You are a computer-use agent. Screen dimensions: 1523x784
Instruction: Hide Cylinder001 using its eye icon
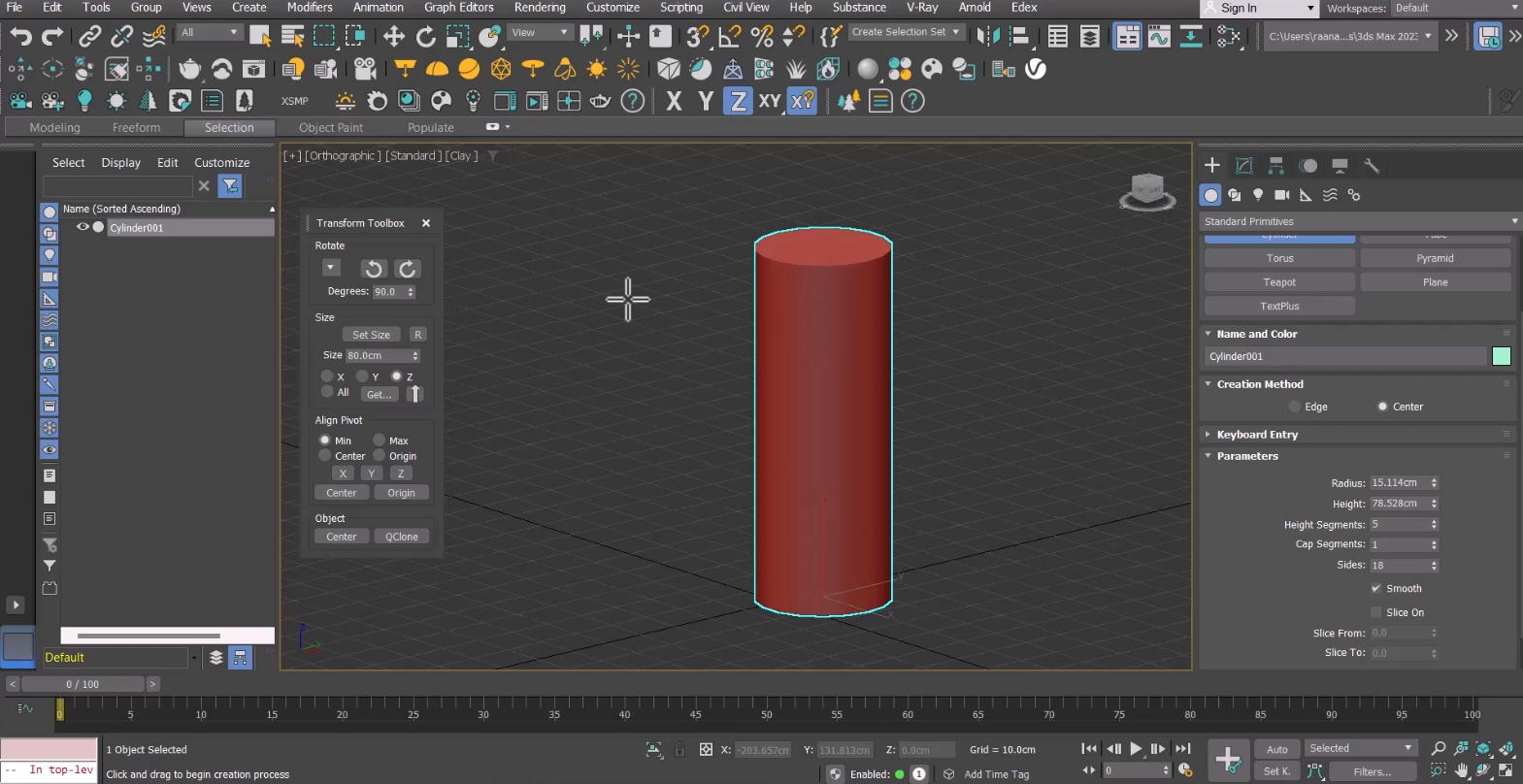[83, 227]
